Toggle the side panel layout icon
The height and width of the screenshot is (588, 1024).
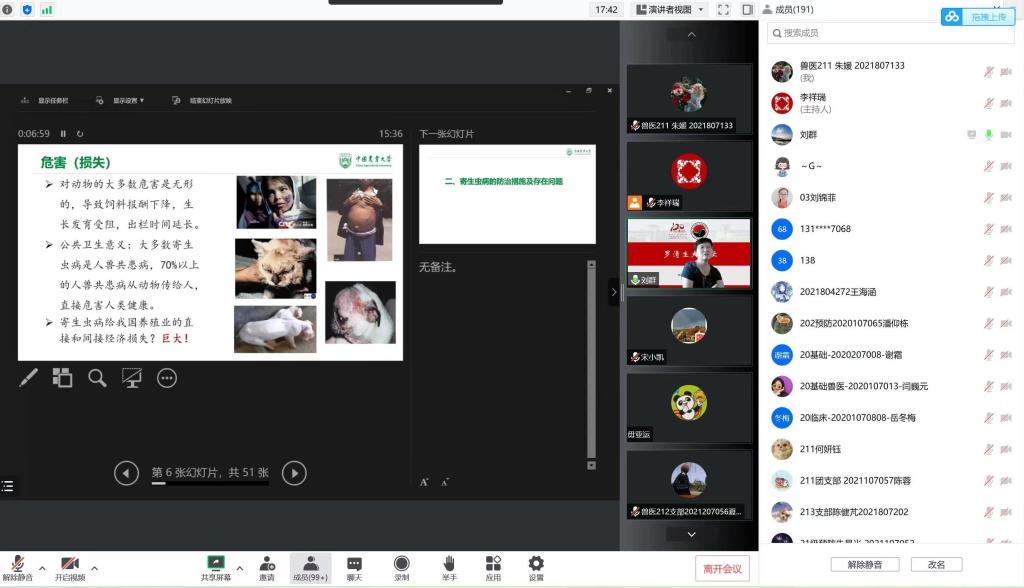point(747,9)
